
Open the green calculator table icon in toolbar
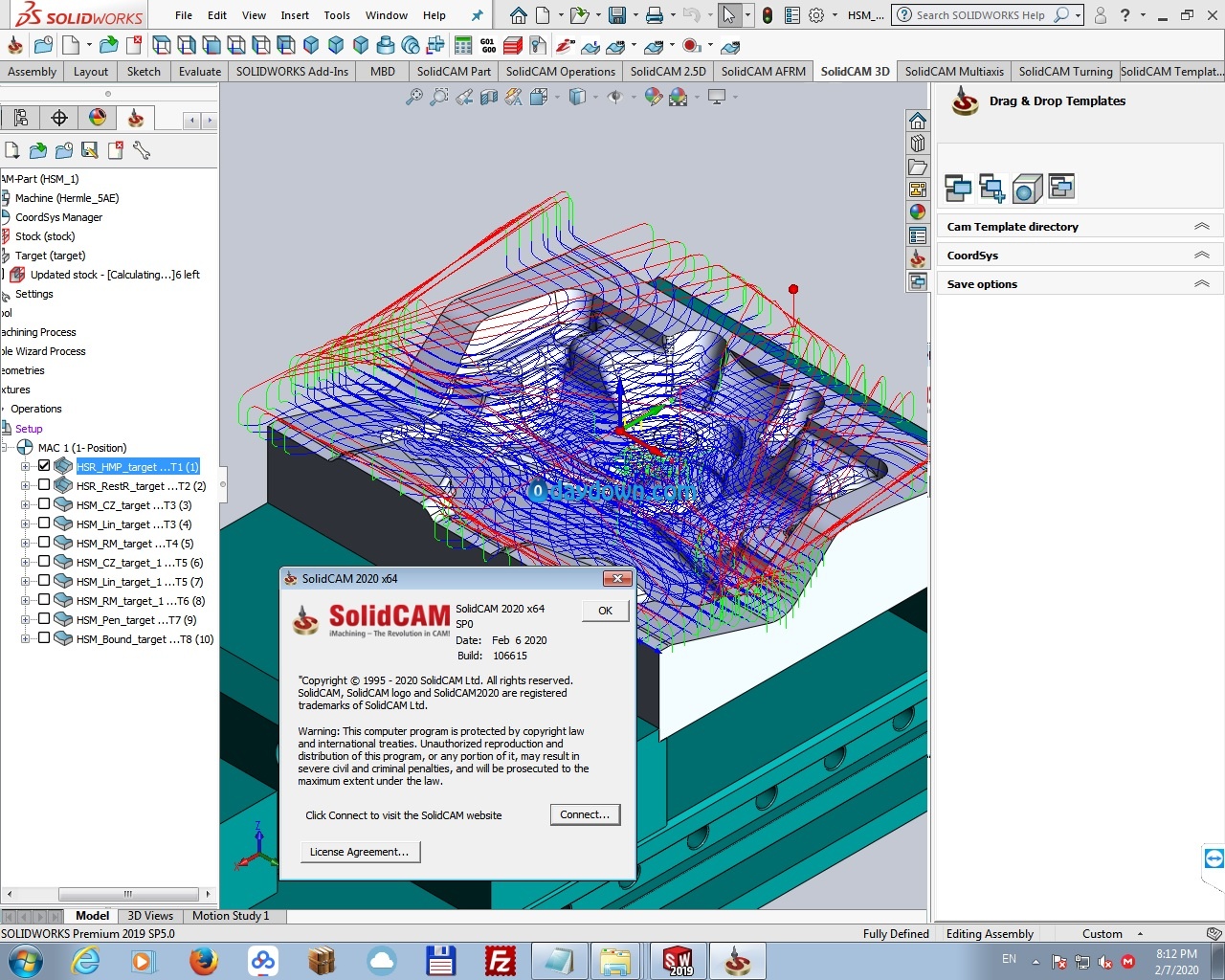[x=463, y=45]
